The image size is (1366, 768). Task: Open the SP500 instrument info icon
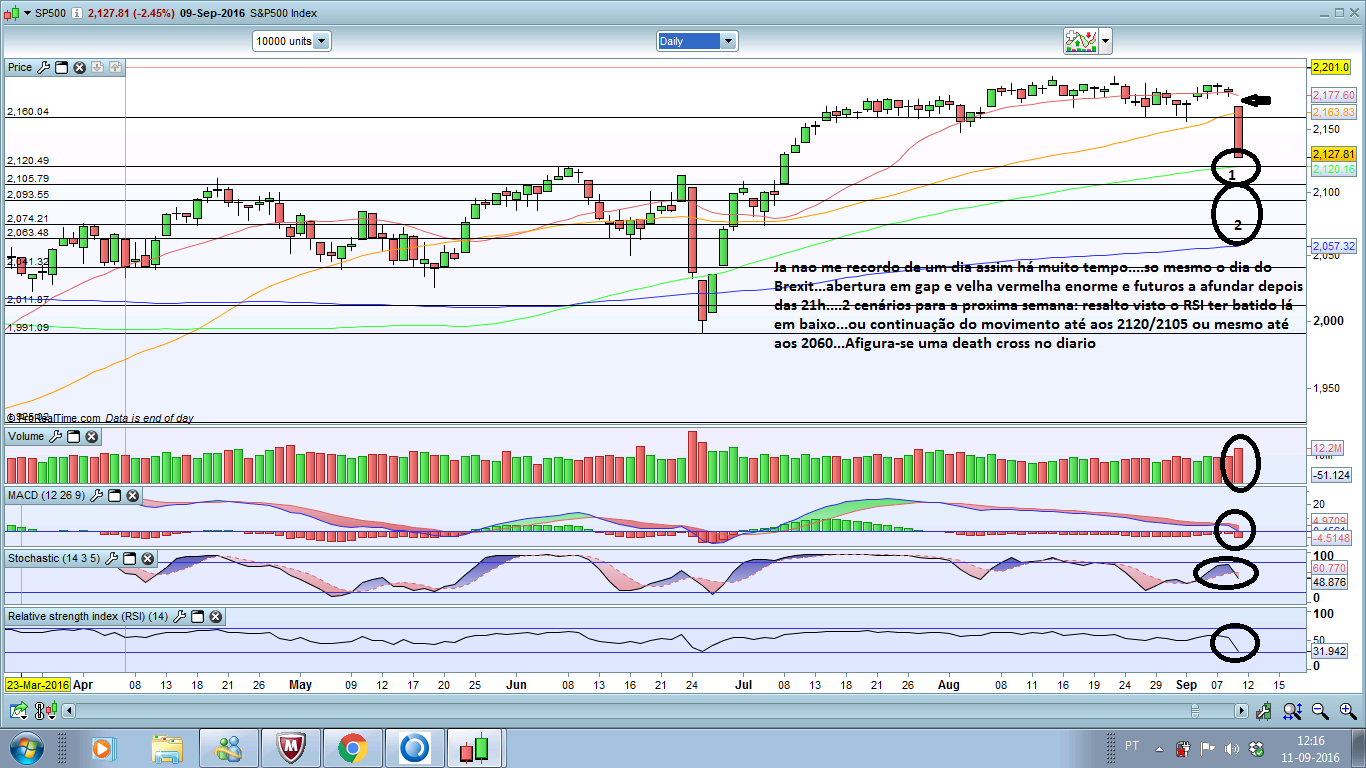pyautogui.click(x=77, y=13)
